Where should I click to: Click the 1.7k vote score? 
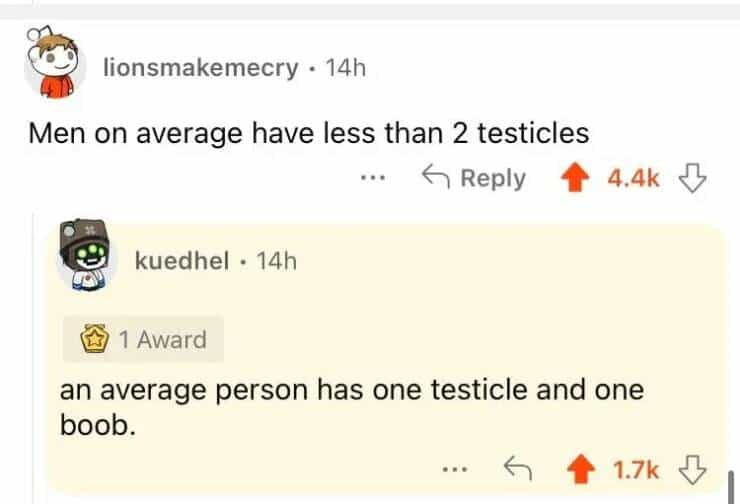(x=634, y=465)
